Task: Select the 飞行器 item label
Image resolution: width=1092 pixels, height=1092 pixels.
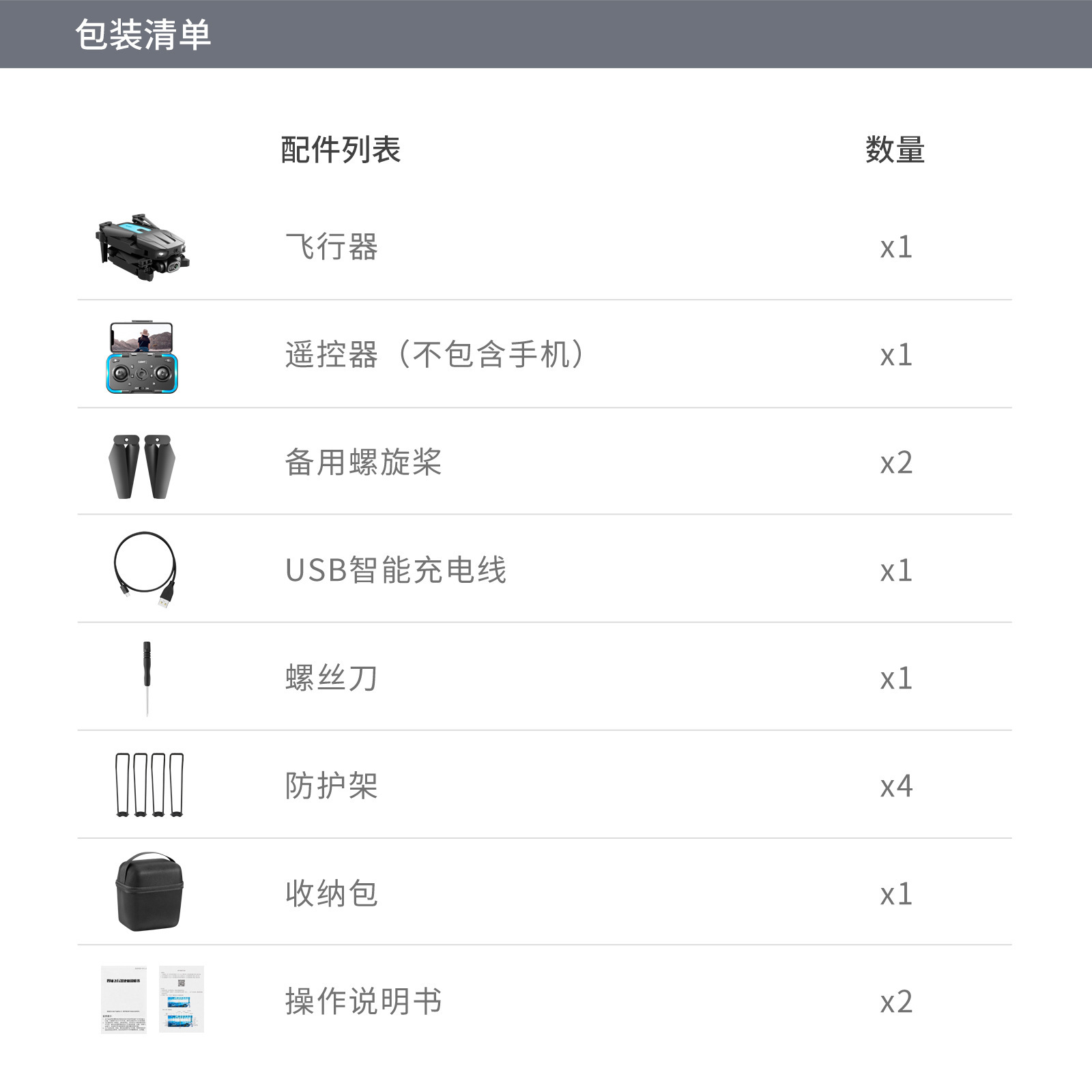Action: click(332, 247)
